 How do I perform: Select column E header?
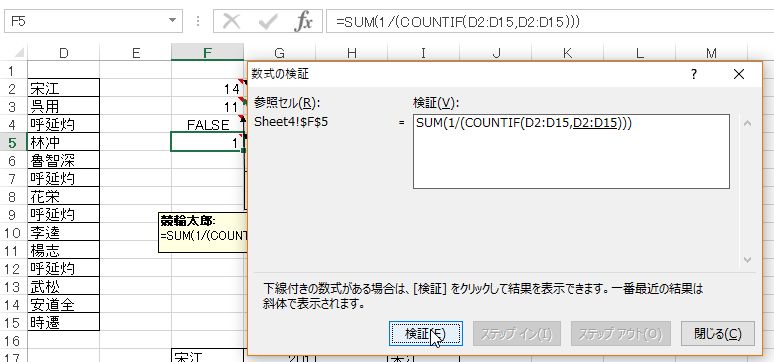click(x=136, y=53)
